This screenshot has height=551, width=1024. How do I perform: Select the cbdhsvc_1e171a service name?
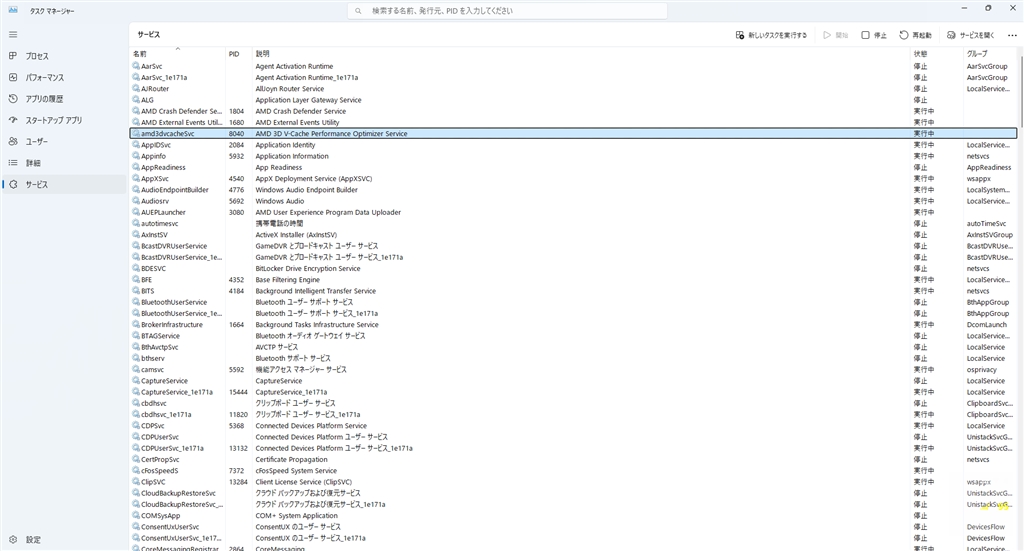[166, 415]
